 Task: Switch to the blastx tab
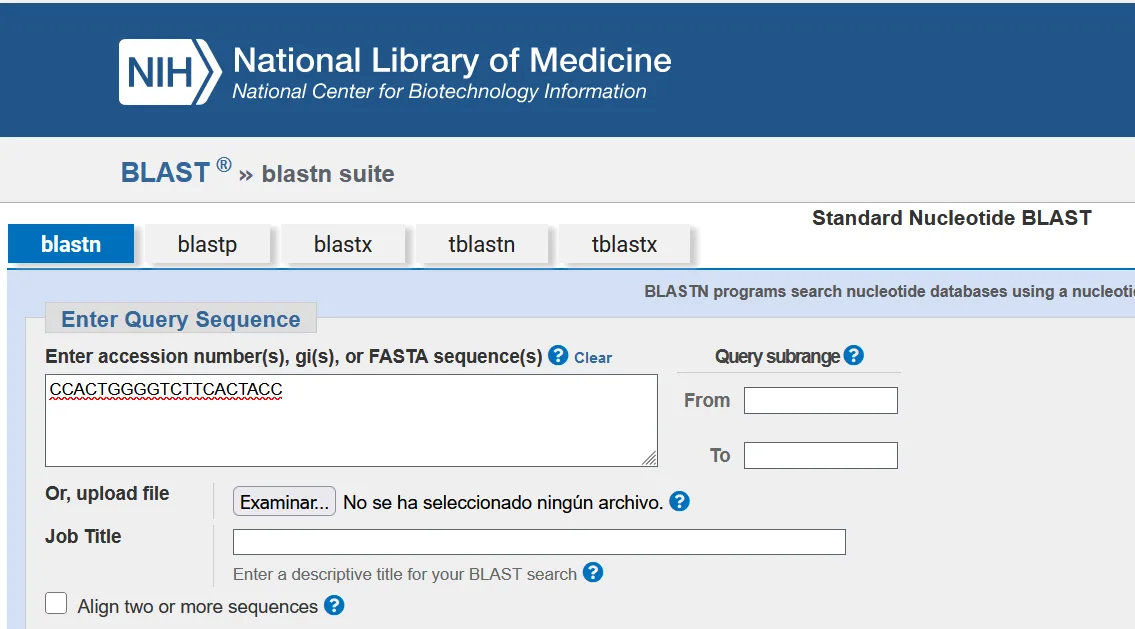(x=343, y=244)
